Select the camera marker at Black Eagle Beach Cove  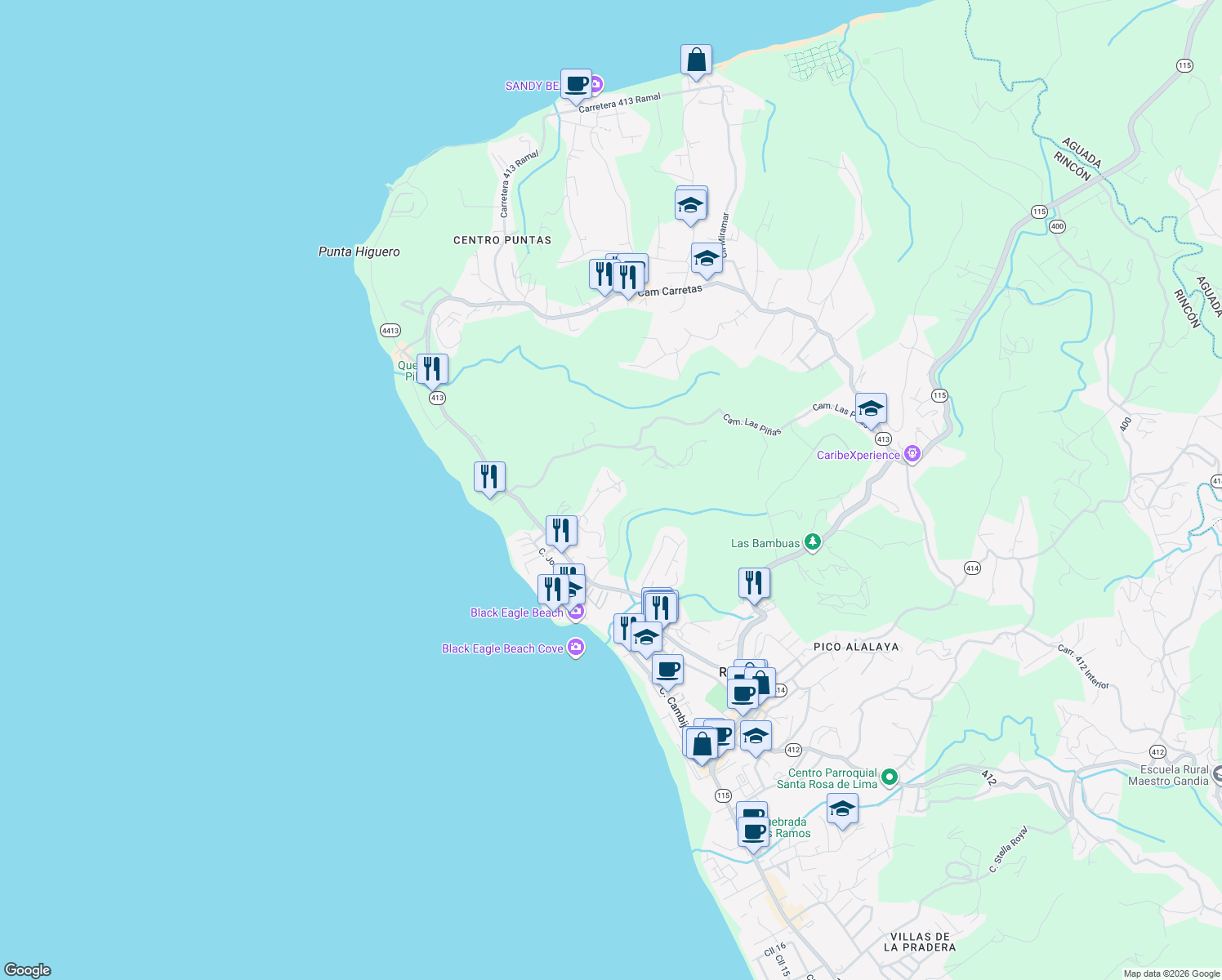pyautogui.click(x=575, y=648)
